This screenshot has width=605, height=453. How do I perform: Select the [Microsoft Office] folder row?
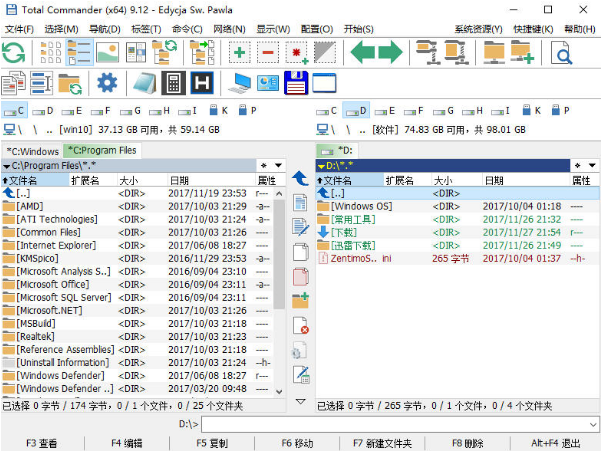138,285
